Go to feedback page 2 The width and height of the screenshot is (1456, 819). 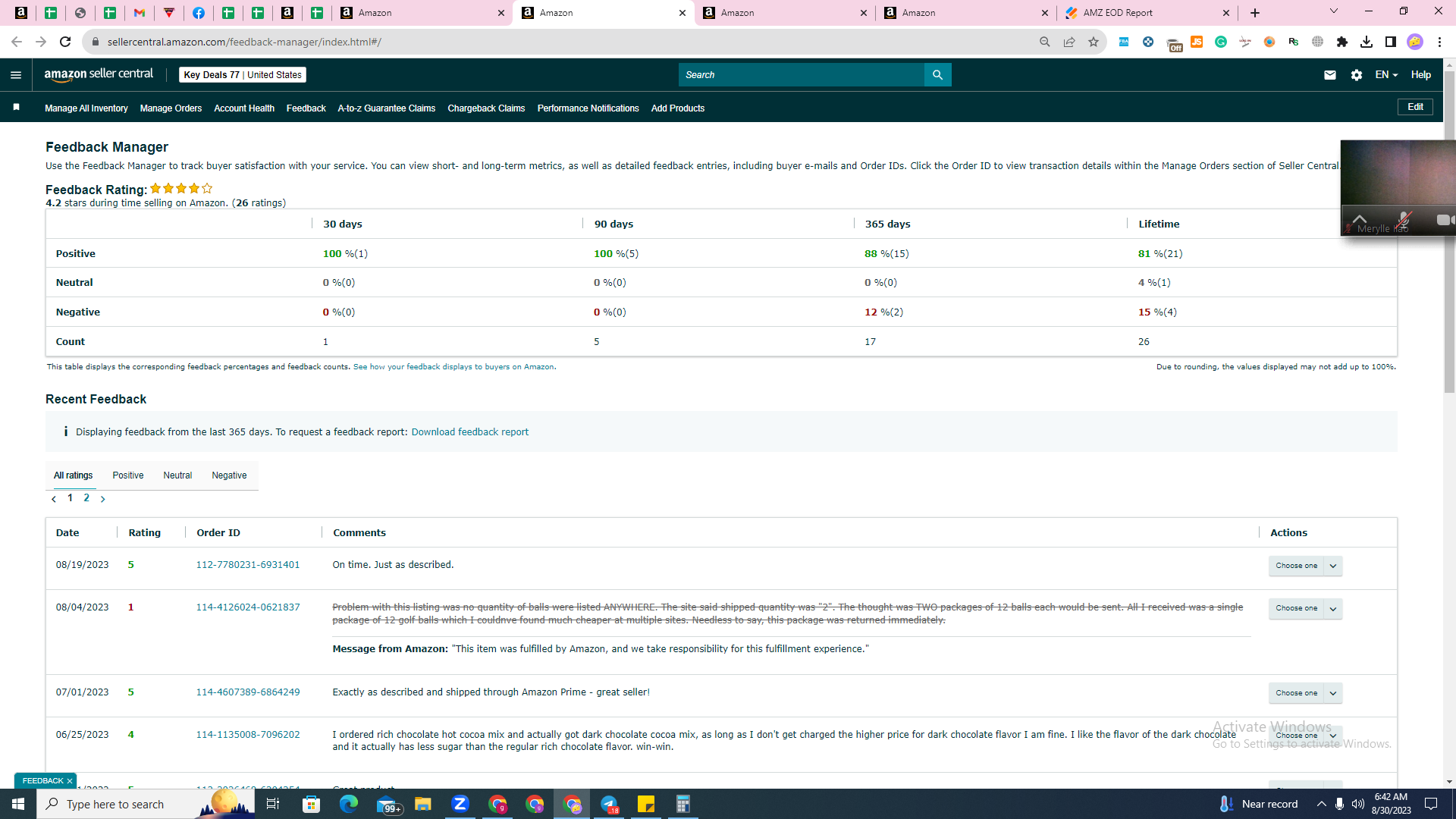[86, 498]
